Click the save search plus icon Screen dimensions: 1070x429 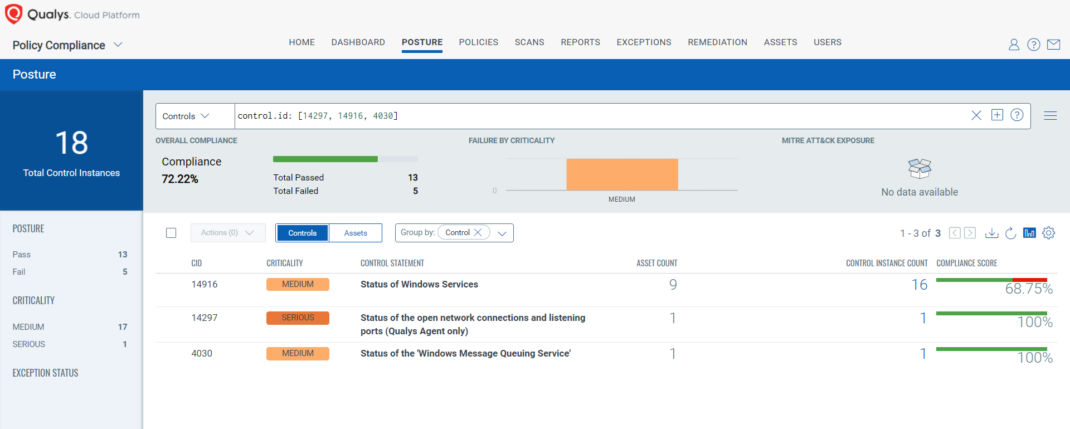pyautogui.click(x=997, y=115)
